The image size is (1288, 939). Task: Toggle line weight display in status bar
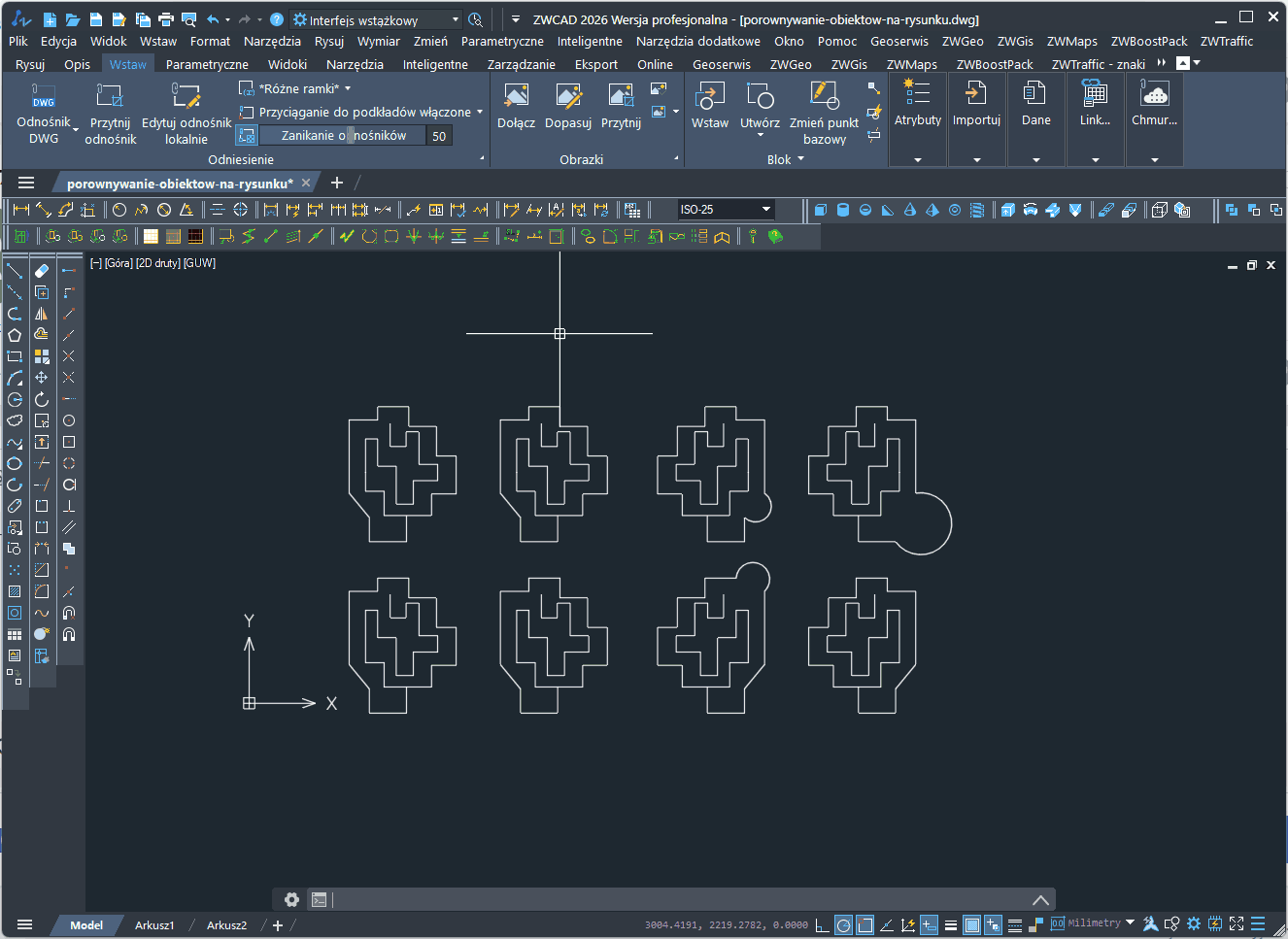(x=951, y=925)
